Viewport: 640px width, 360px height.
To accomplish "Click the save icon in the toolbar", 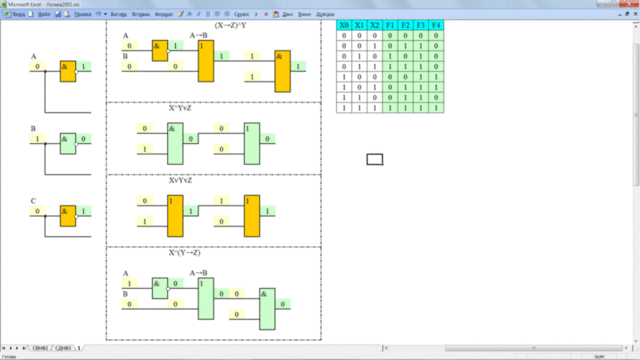I will (x=58, y=14).
